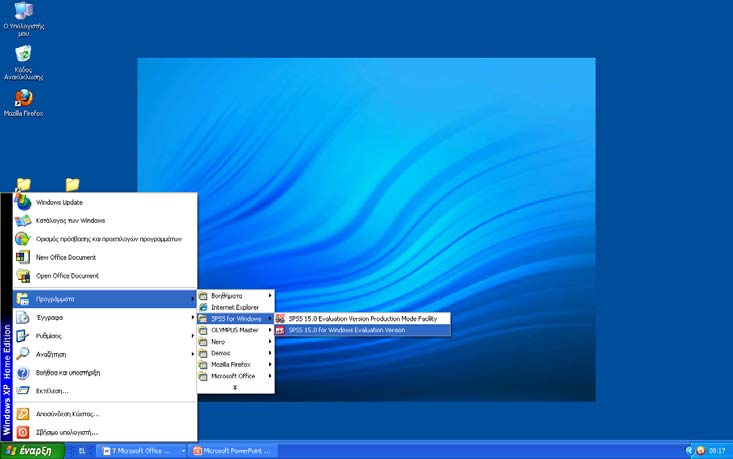Open the Mozilla Firefox entry in Programs submenu
The height and width of the screenshot is (459, 733).
[236, 365]
